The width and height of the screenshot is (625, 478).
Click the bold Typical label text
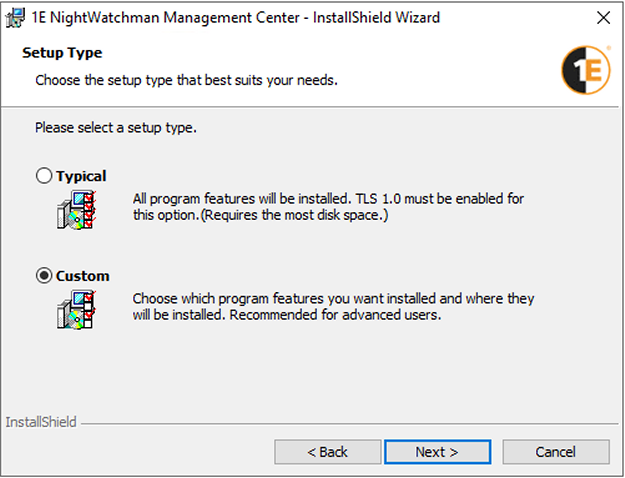point(81,176)
